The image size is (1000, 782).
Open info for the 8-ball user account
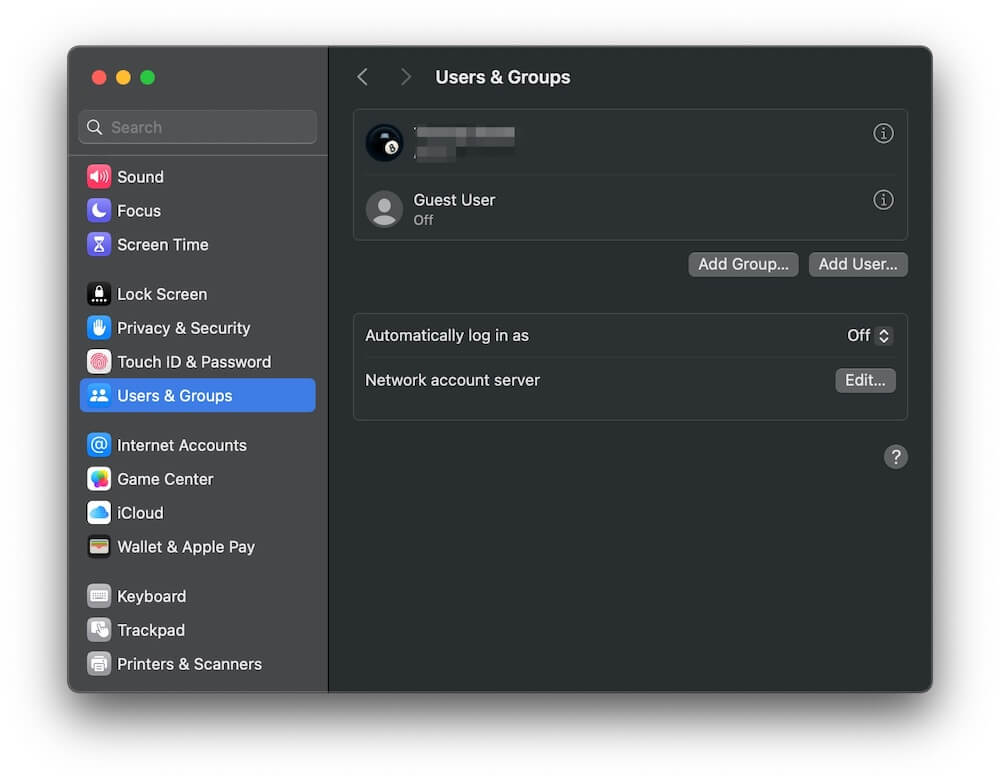pos(883,133)
